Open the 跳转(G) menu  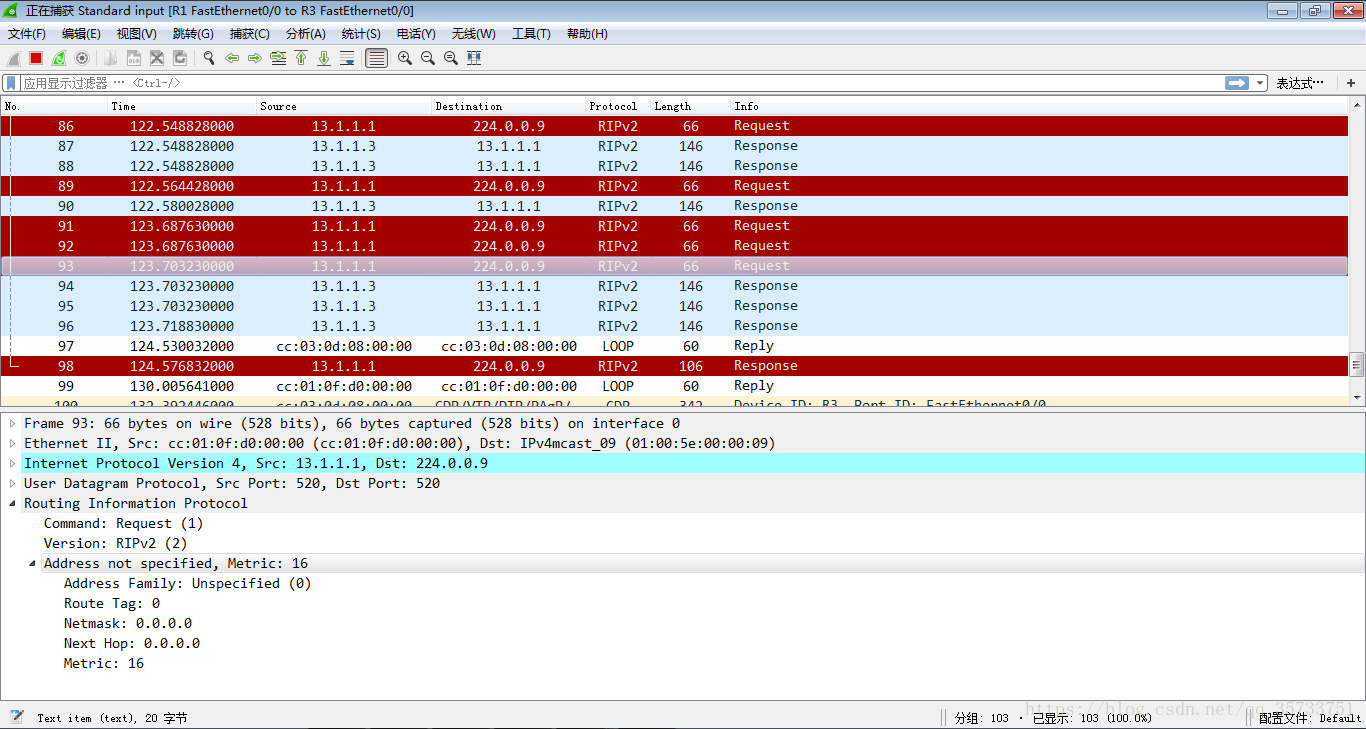tap(193, 34)
